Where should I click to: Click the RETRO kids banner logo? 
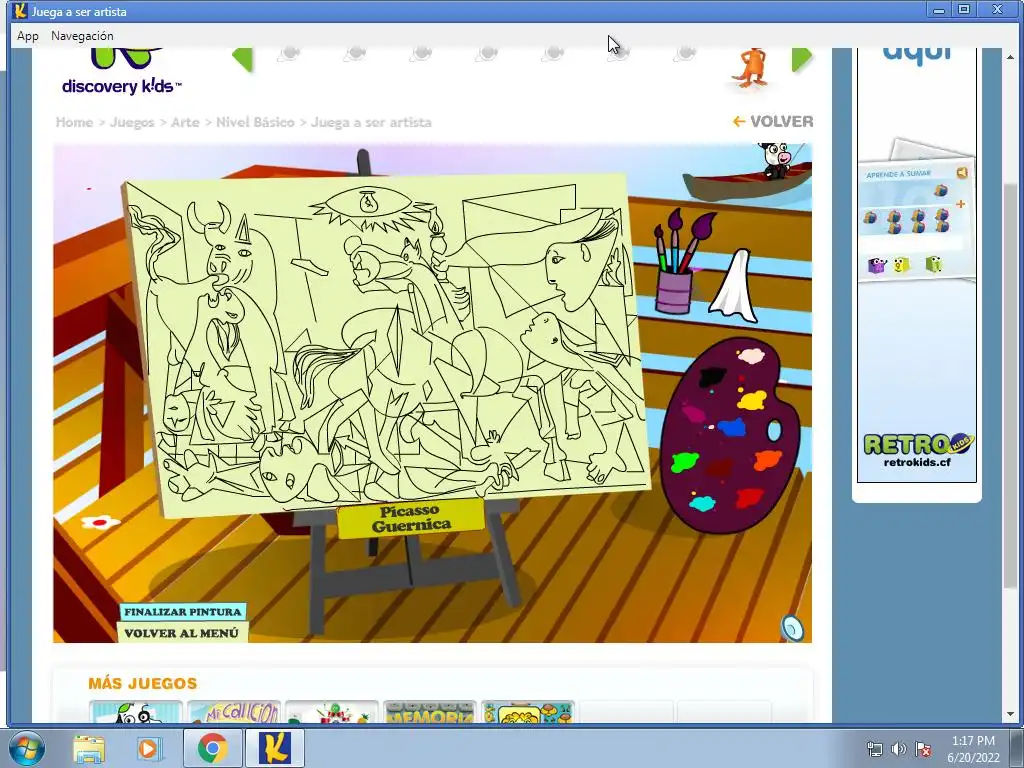(x=918, y=444)
